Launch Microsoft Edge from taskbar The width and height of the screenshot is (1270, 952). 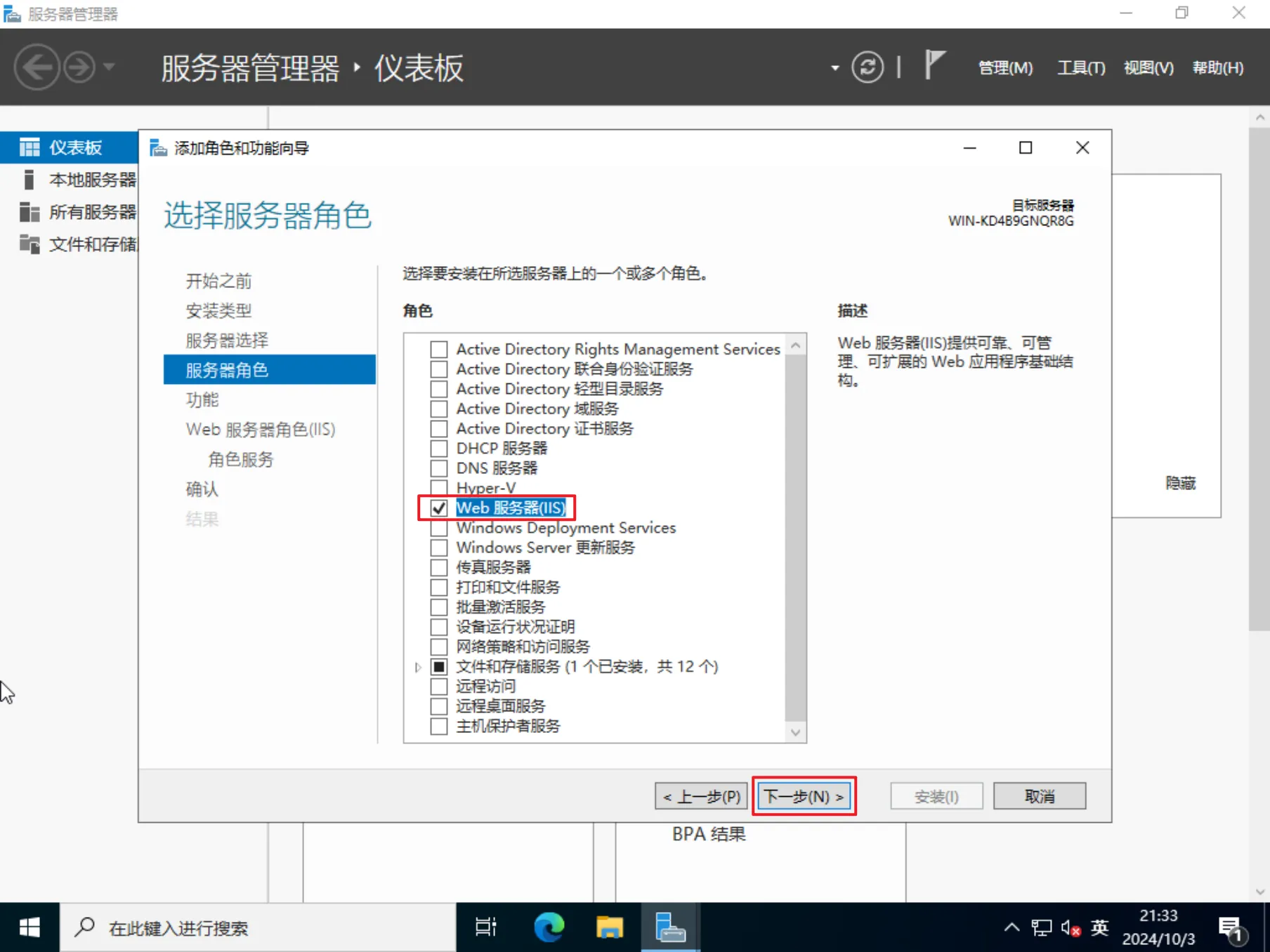click(x=549, y=927)
